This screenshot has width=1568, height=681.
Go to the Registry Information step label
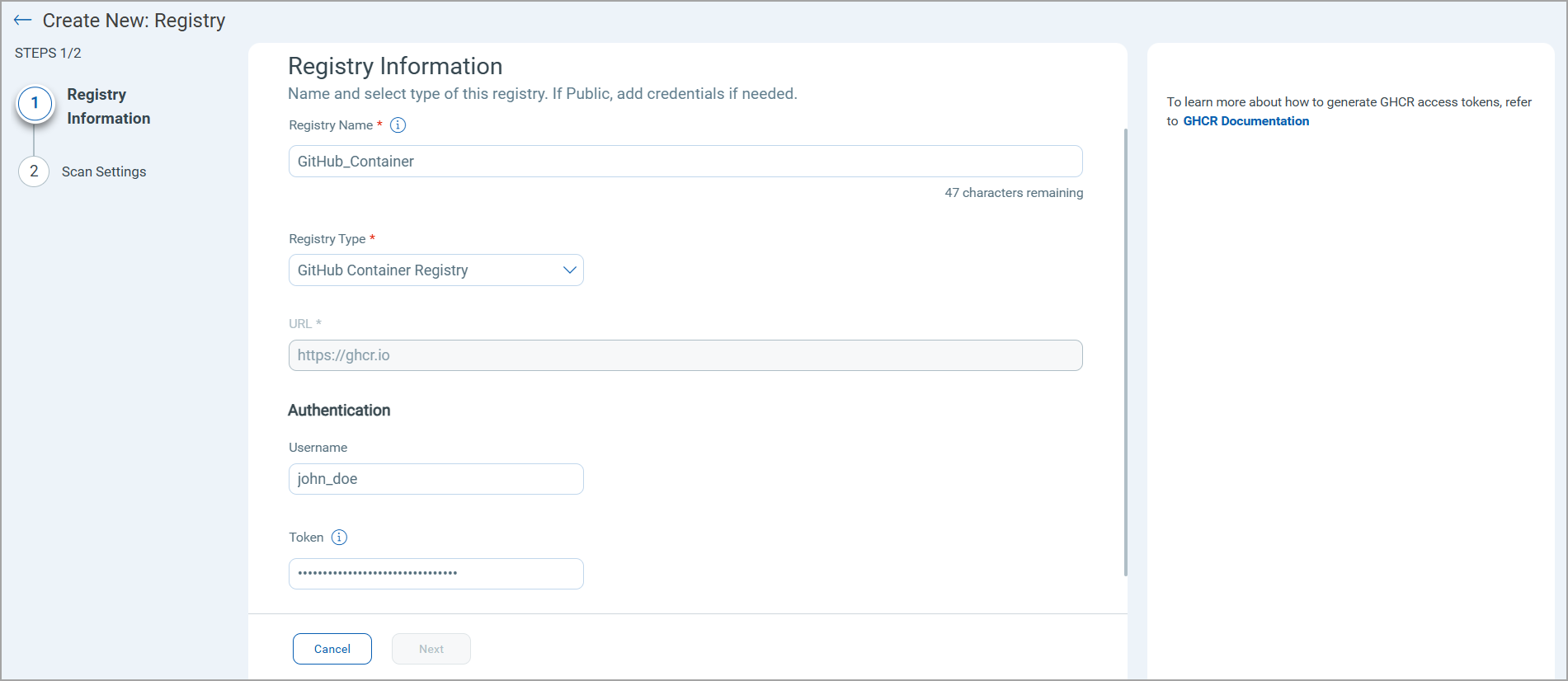click(x=108, y=106)
